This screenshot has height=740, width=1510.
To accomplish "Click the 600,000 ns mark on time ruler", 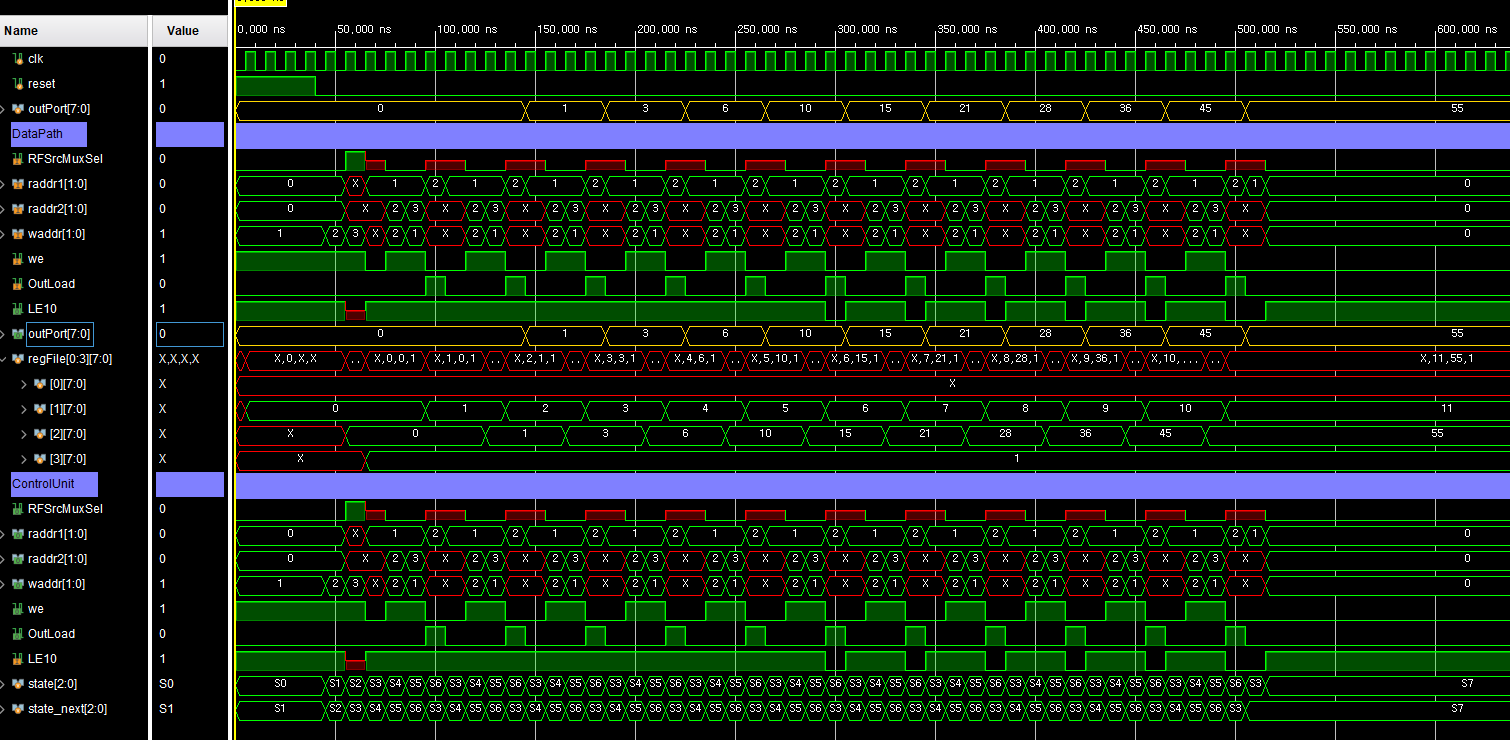I will pos(1466,30).
